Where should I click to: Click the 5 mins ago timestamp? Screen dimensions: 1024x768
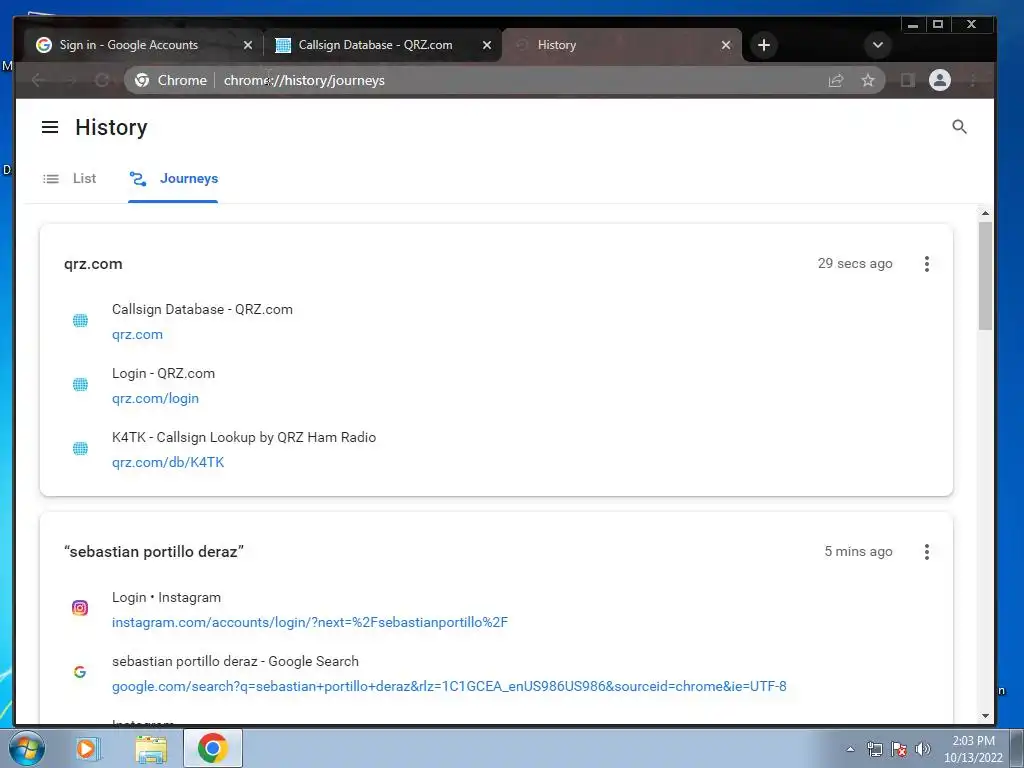point(858,551)
